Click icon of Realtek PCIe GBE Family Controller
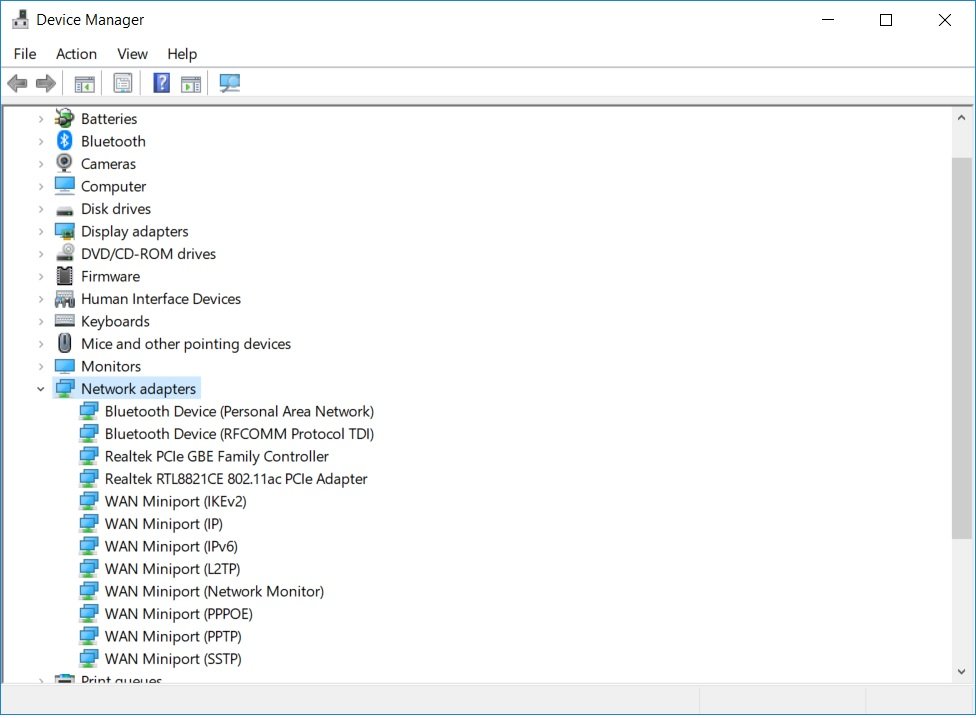The width and height of the screenshot is (976, 718). [89, 455]
